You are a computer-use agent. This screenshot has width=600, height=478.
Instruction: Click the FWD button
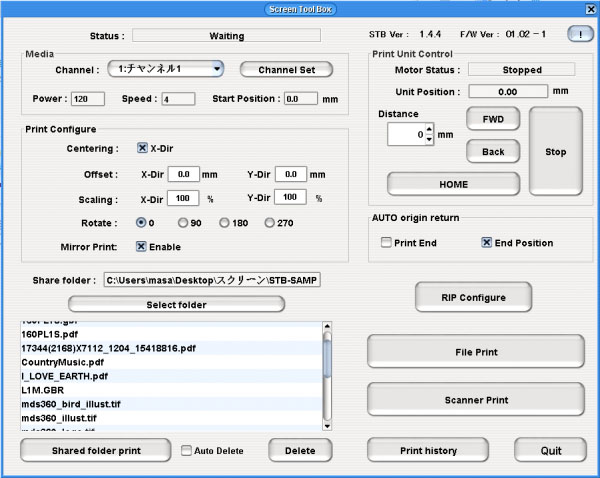coord(493,119)
